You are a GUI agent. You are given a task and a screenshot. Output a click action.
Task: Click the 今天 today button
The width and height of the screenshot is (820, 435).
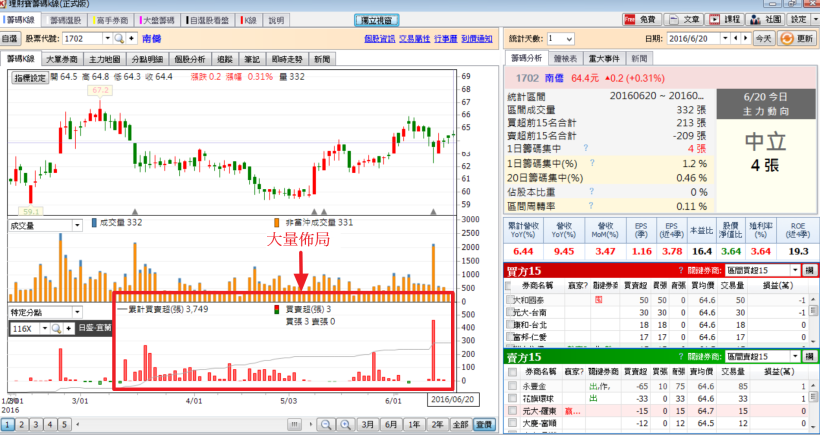[x=764, y=39]
